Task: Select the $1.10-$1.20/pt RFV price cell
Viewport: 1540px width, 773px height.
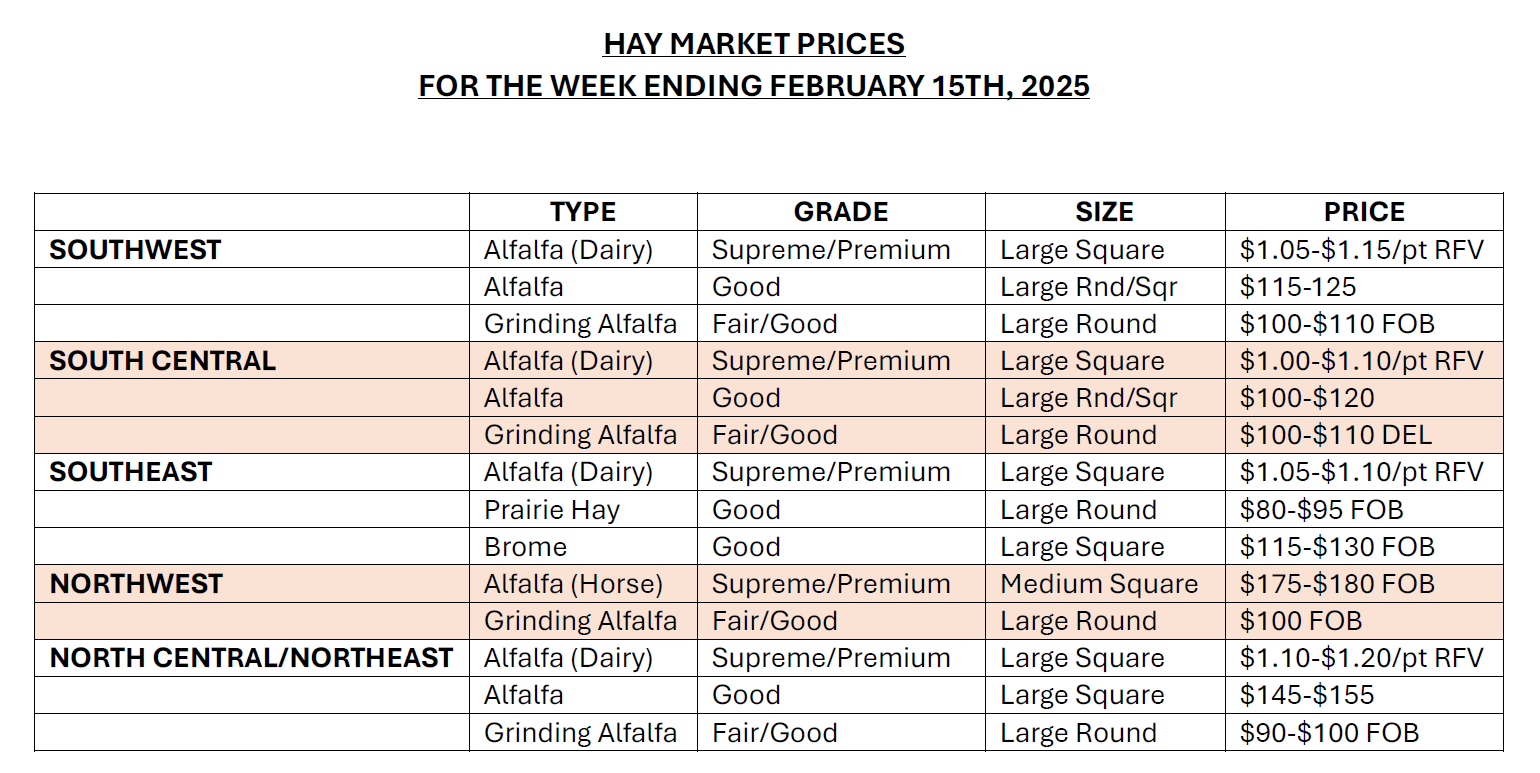Action: click(1362, 658)
